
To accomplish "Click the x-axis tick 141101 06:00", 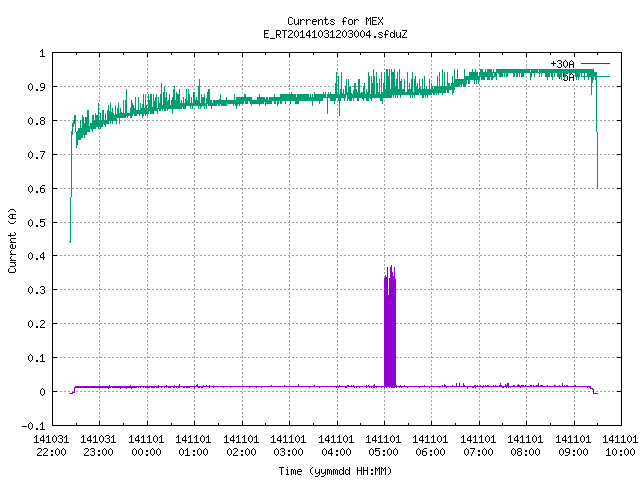I will [430, 446].
